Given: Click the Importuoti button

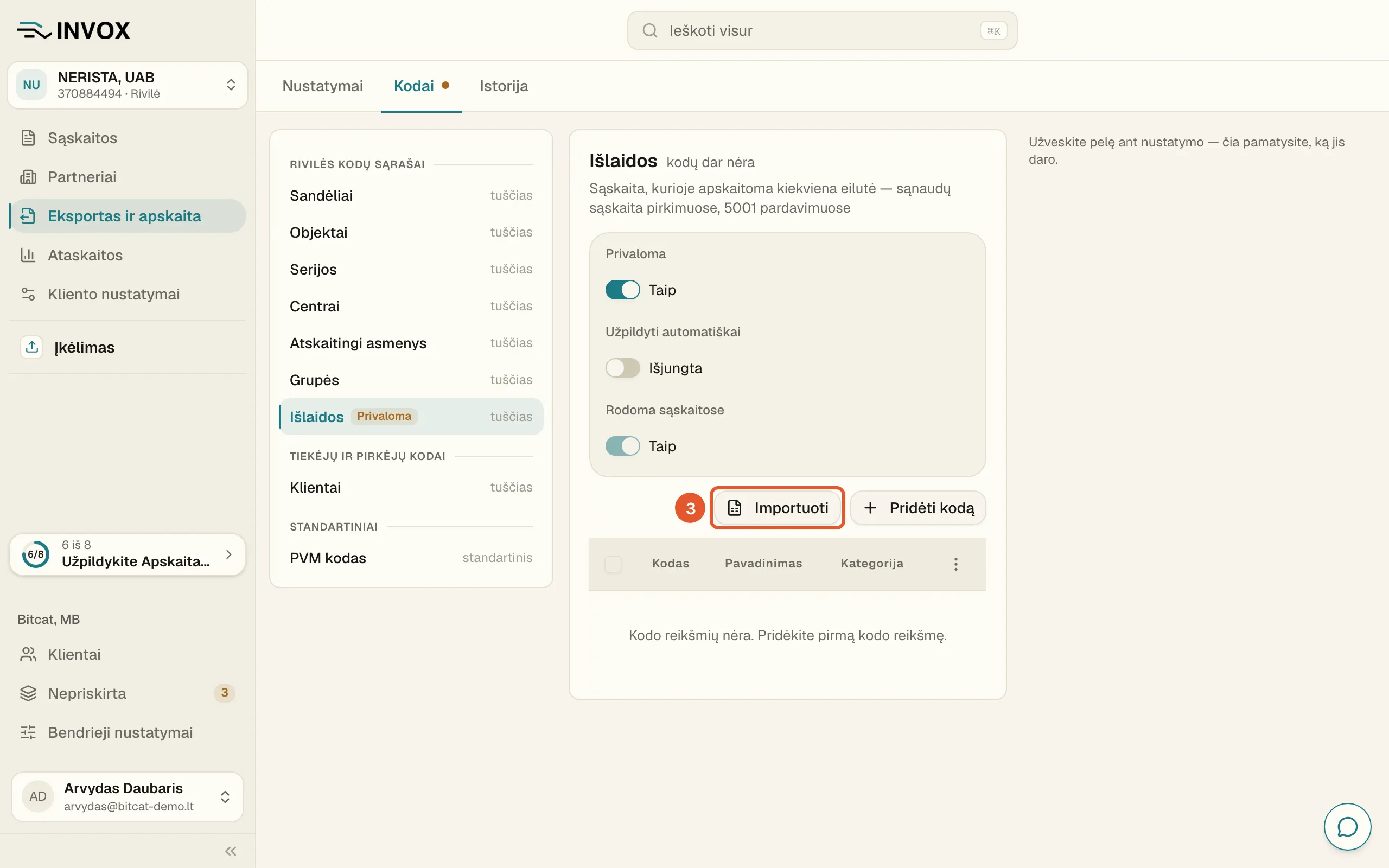Looking at the screenshot, I should (x=777, y=507).
